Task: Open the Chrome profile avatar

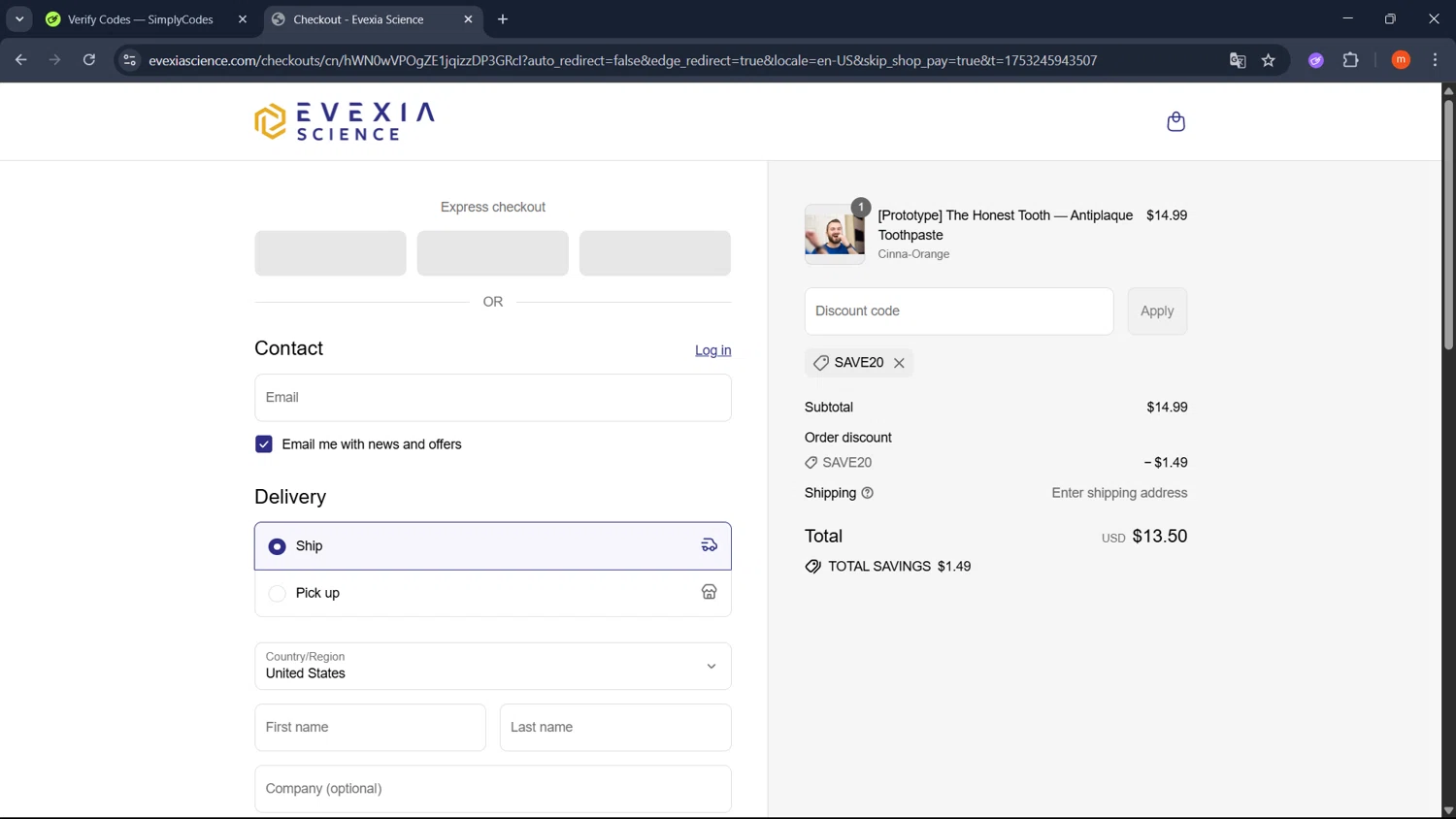Action: (1401, 60)
